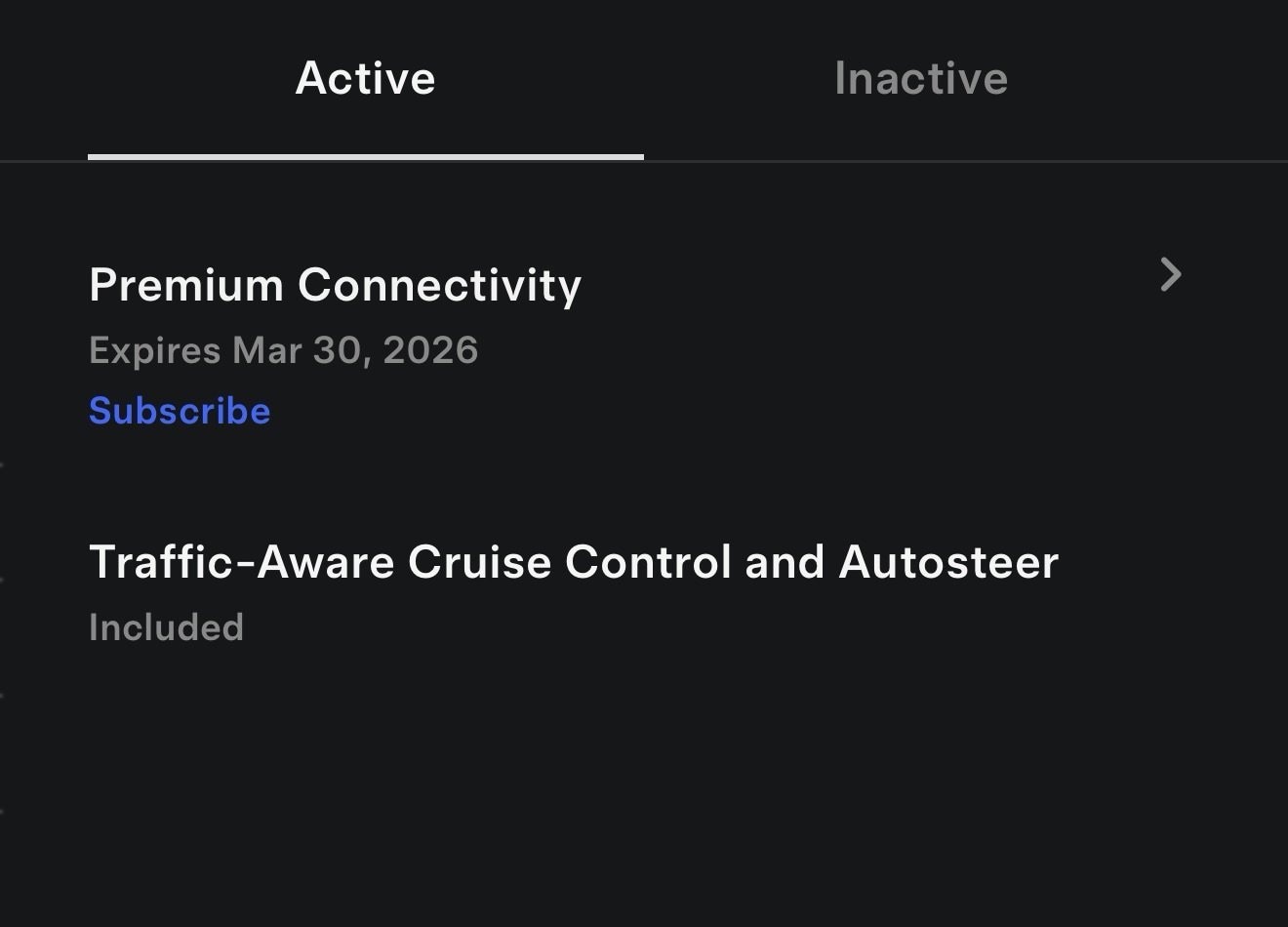The image size is (1288, 927).
Task: Click the word 'Connectivity' in the title
Action: point(439,285)
